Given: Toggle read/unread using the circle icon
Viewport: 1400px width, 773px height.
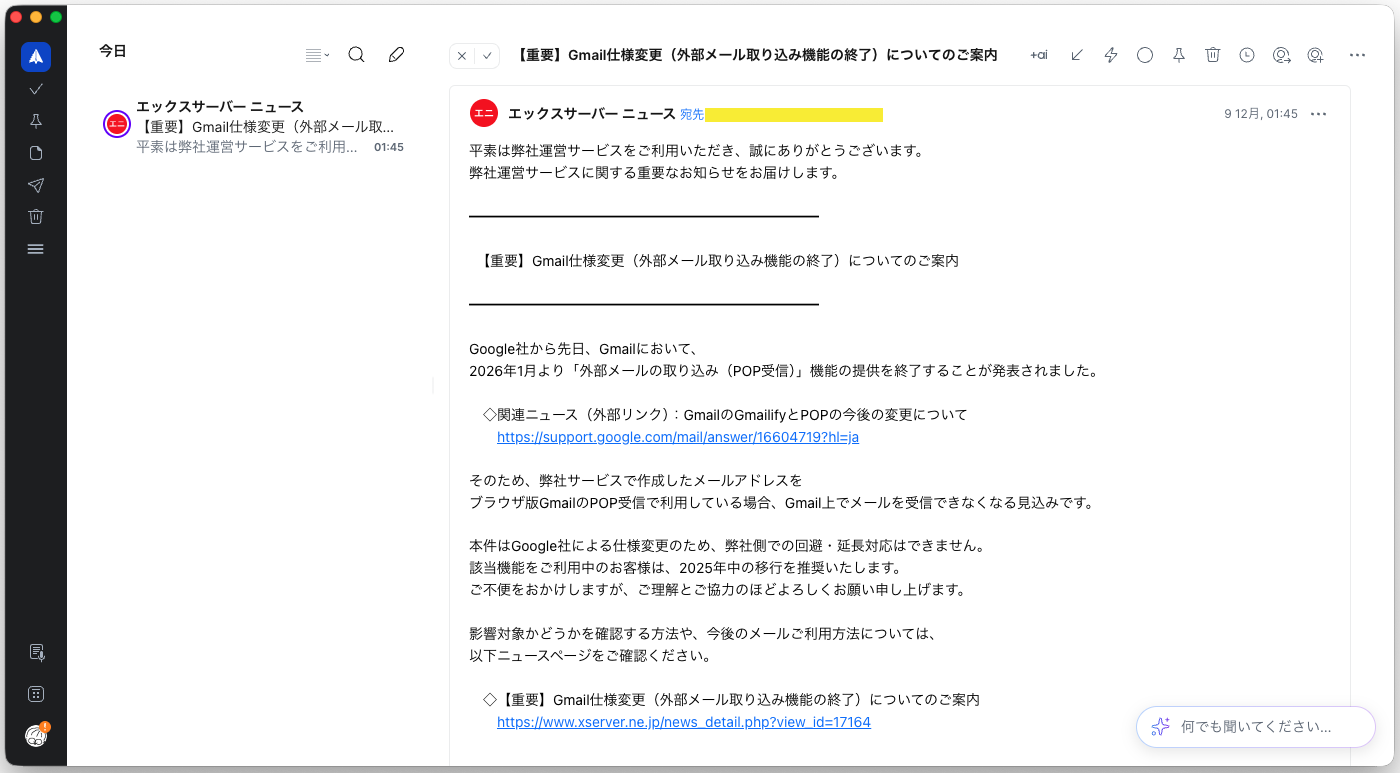Looking at the screenshot, I should point(1144,55).
